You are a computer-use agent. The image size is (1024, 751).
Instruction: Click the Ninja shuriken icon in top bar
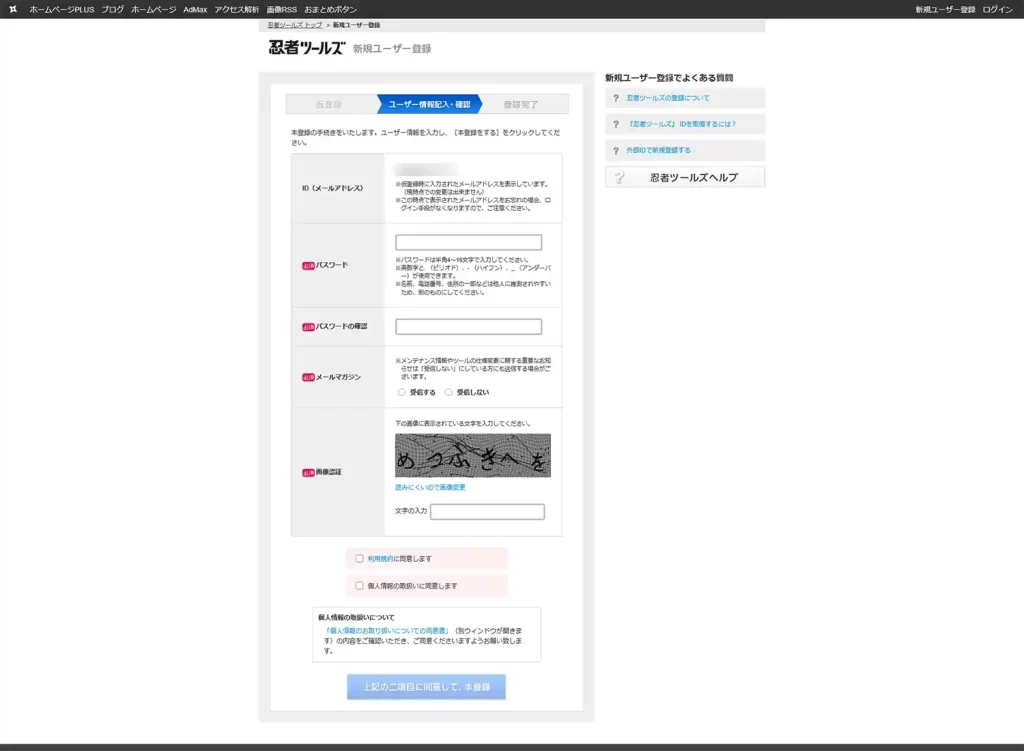pos(13,9)
